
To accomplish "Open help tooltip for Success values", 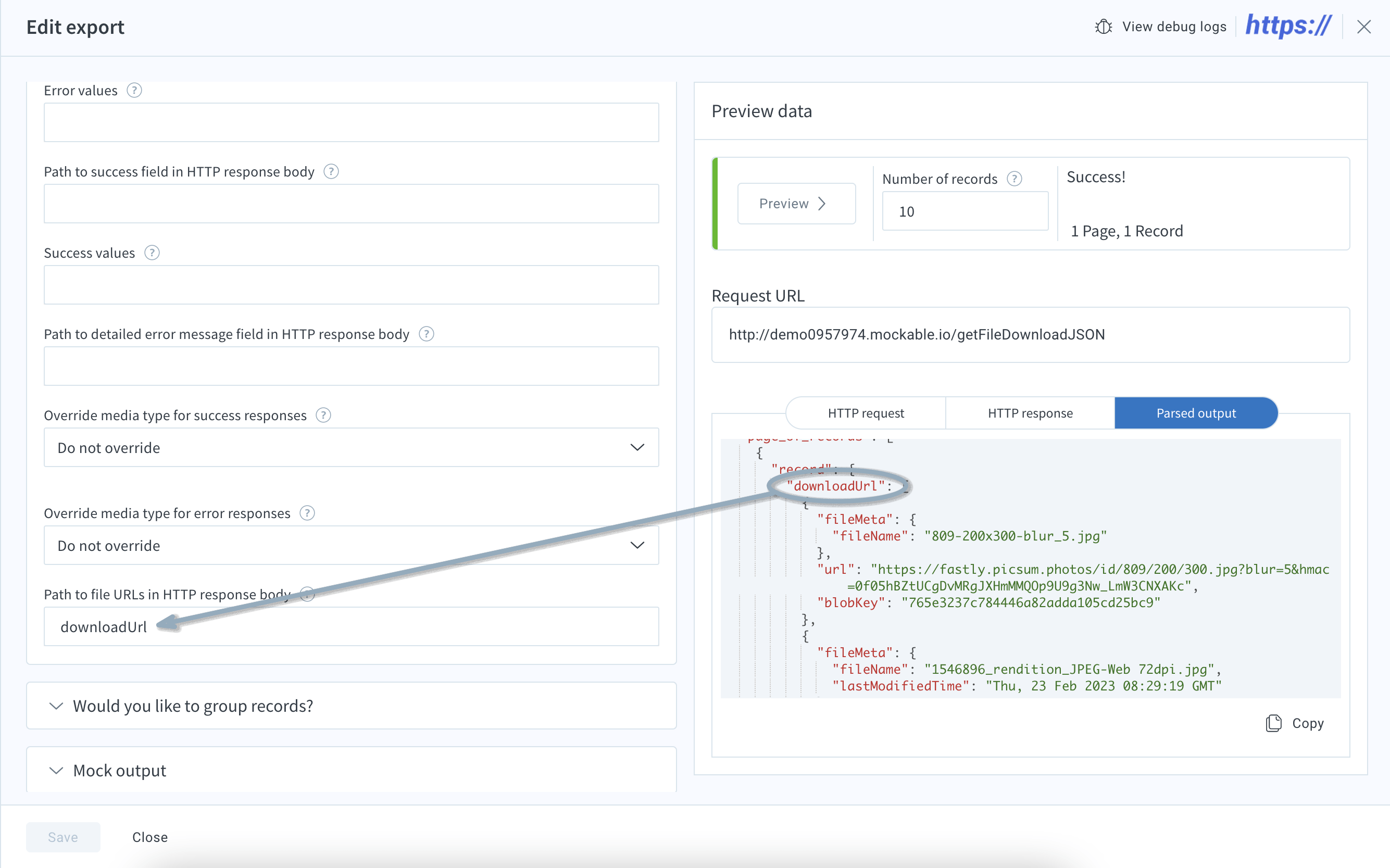I will click(152, 253).
